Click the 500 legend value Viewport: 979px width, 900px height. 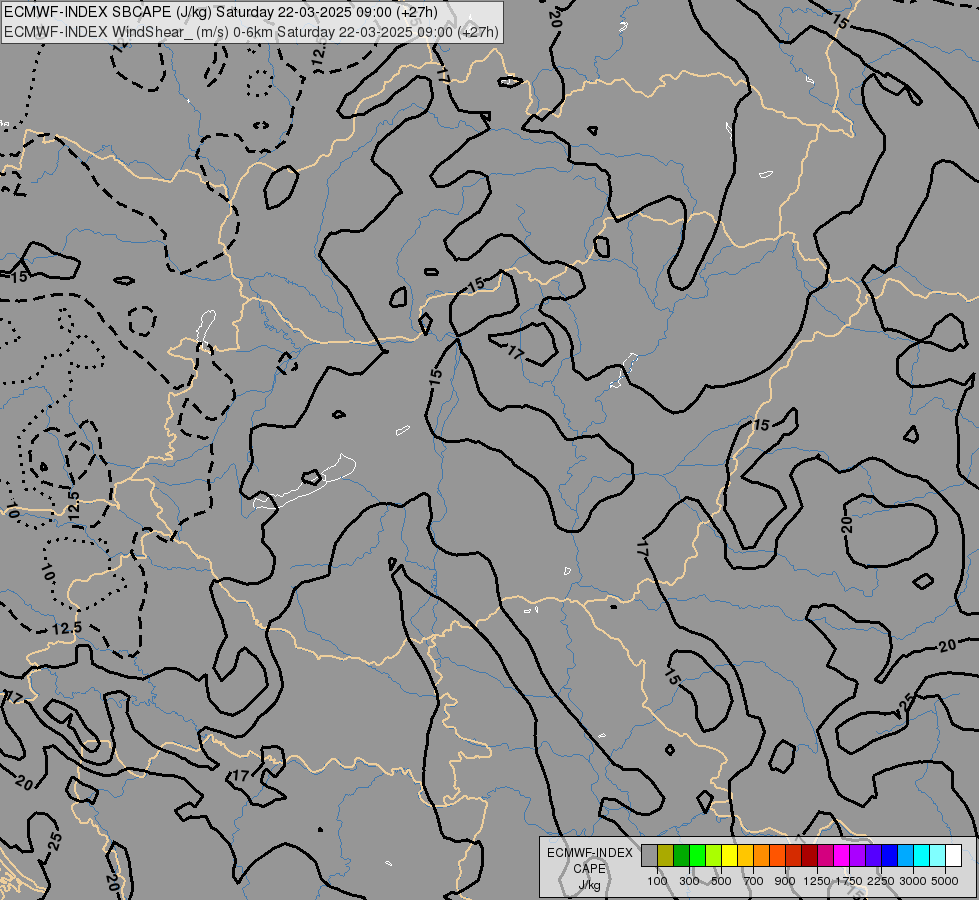point(721,881)
